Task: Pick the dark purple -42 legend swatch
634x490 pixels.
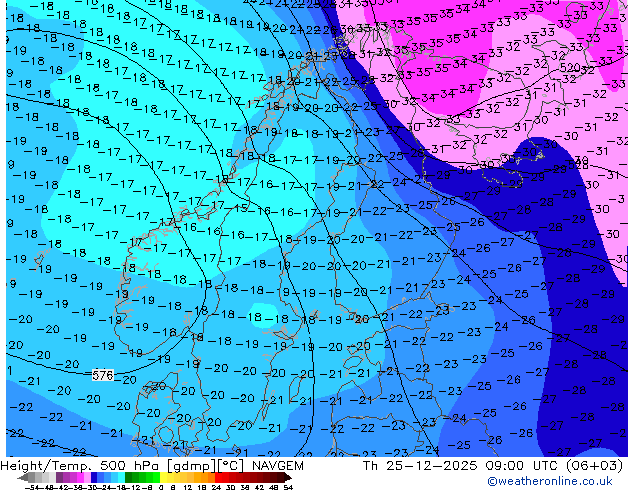Action: pyautogui.click(x=59, y=477)
